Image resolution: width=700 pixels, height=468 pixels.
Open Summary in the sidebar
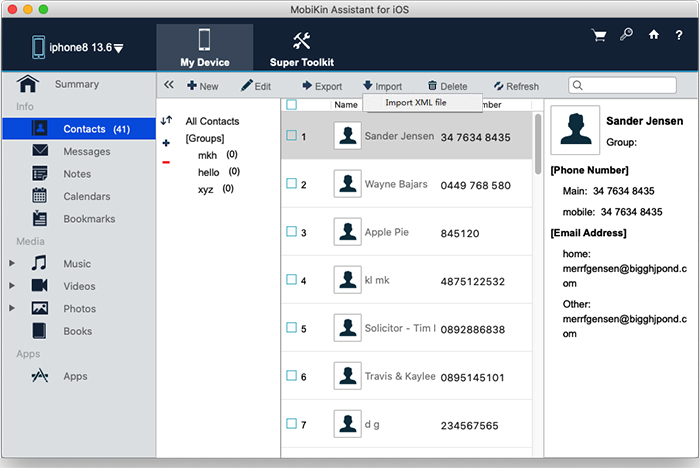pos(77,84)
